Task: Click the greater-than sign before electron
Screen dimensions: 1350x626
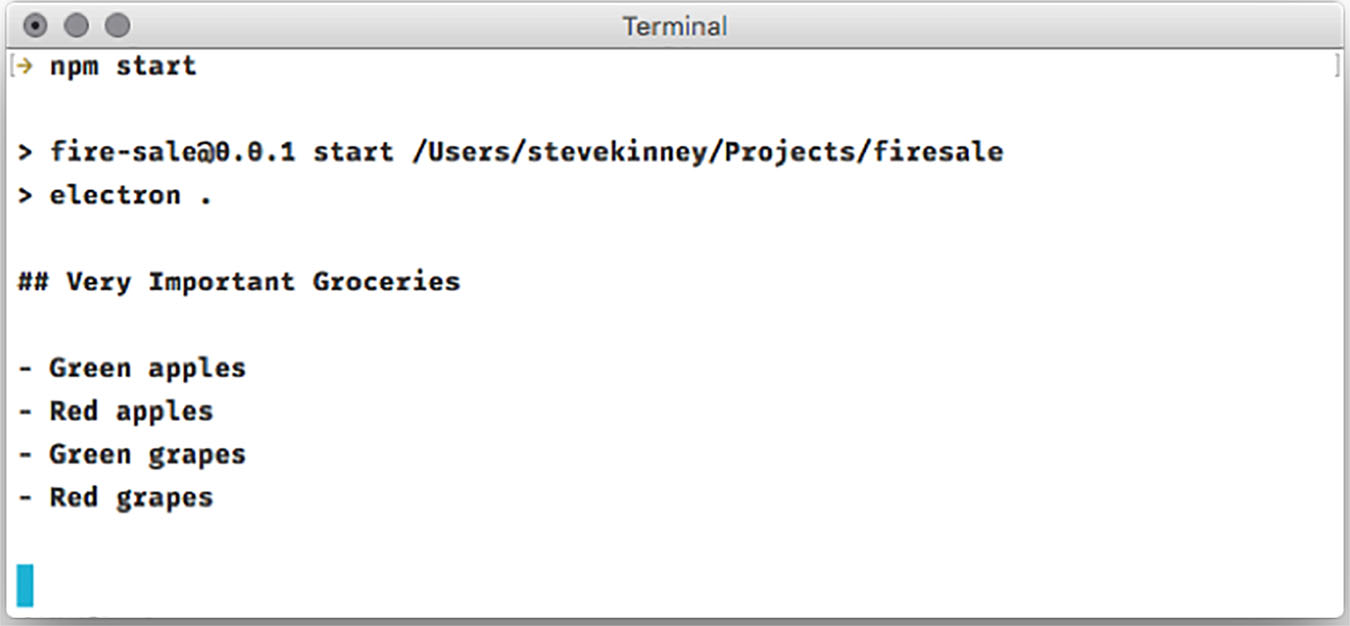Action: 26,195
